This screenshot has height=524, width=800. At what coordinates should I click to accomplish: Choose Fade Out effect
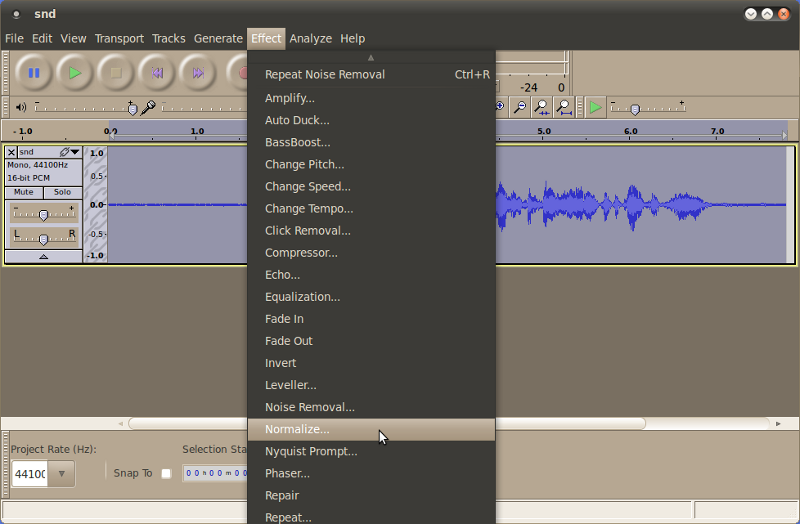[371, 341]
